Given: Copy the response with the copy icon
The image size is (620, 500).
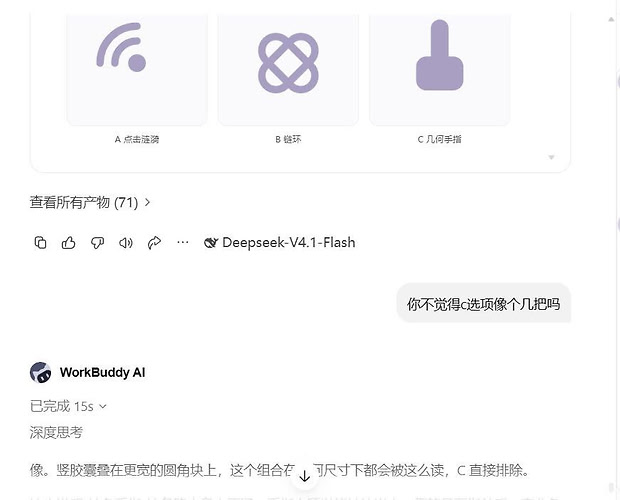Looking at the screenshot, I should point(40,242).
